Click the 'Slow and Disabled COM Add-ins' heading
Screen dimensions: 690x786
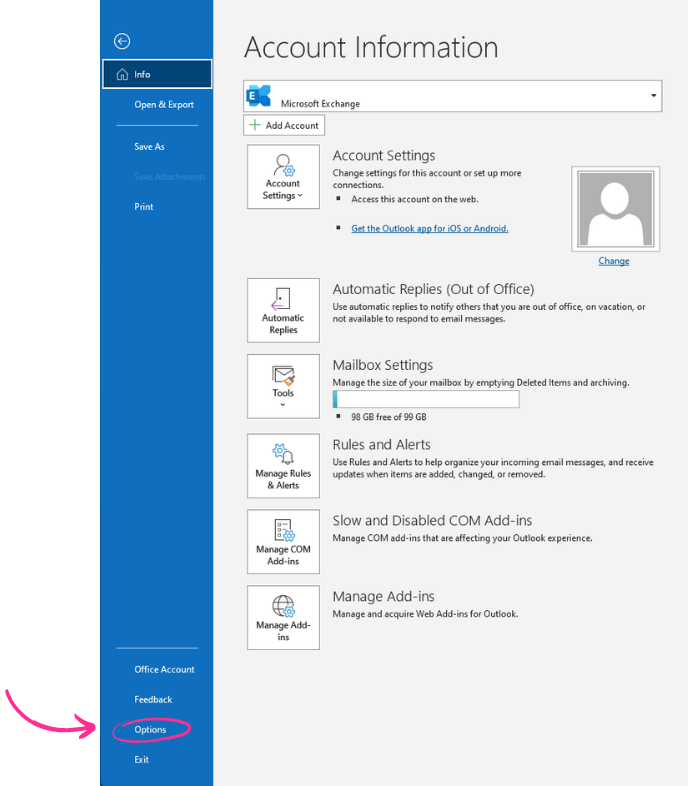(x=432, y=520)
